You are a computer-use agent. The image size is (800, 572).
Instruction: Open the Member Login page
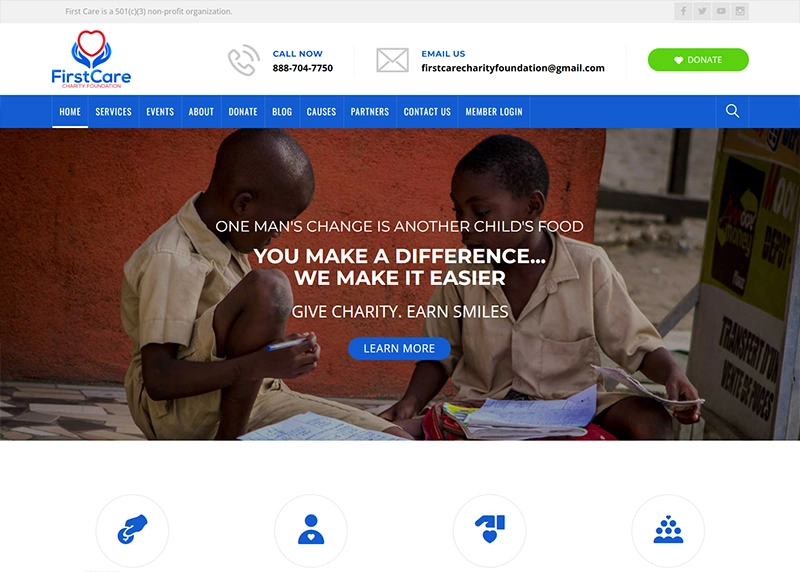[x=494, y=112]
